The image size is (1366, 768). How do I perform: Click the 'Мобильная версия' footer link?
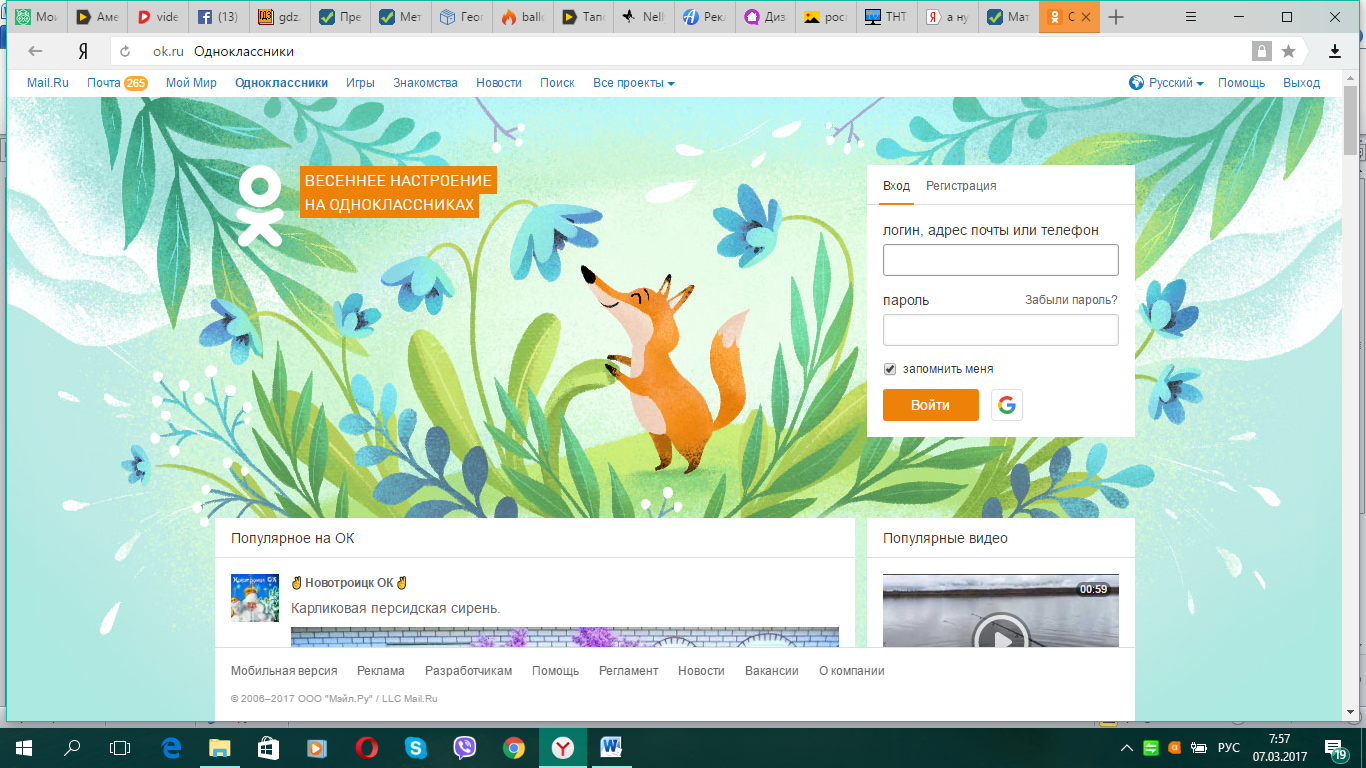tap(284, 671)
